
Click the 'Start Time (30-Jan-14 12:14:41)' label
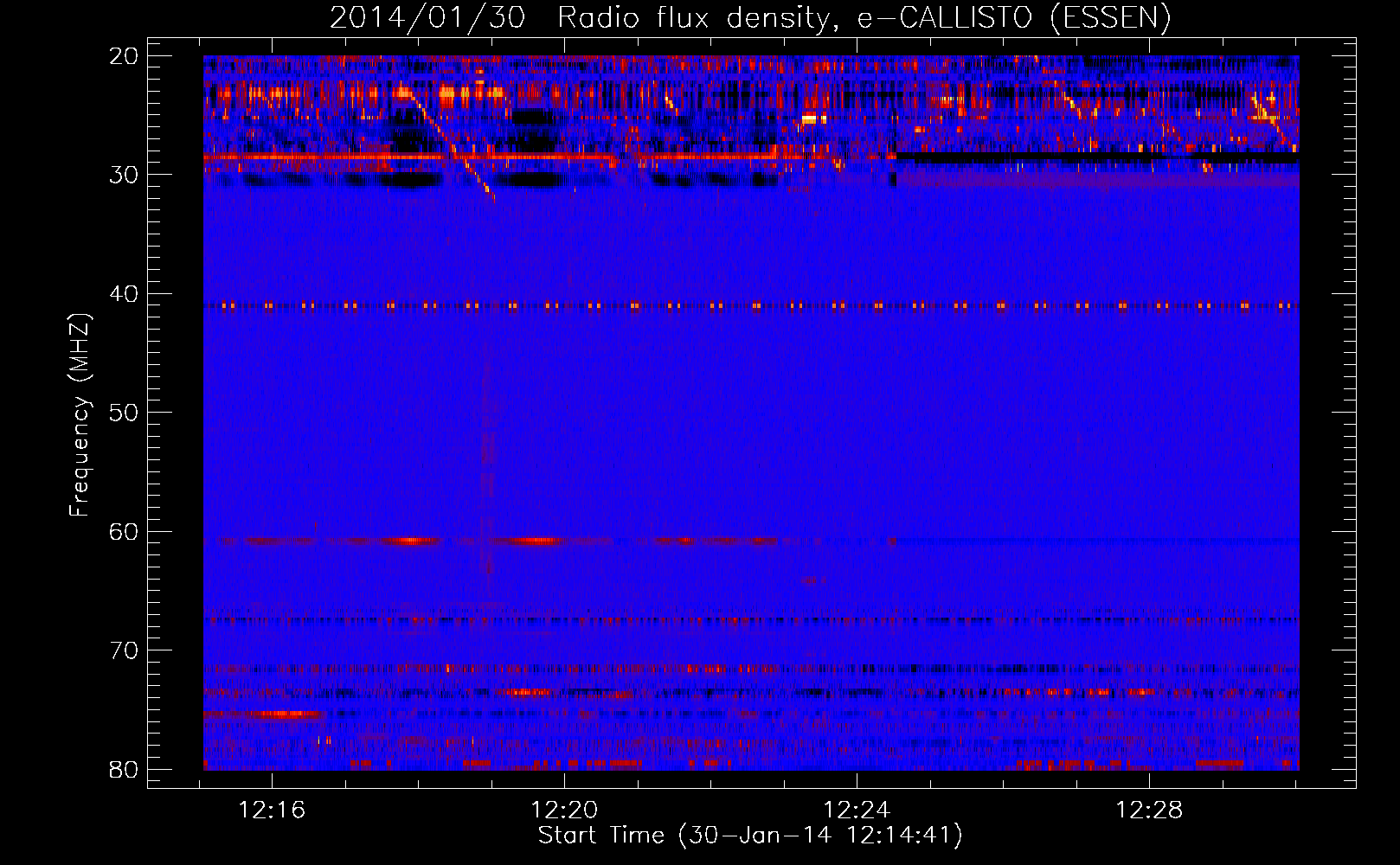750,836
